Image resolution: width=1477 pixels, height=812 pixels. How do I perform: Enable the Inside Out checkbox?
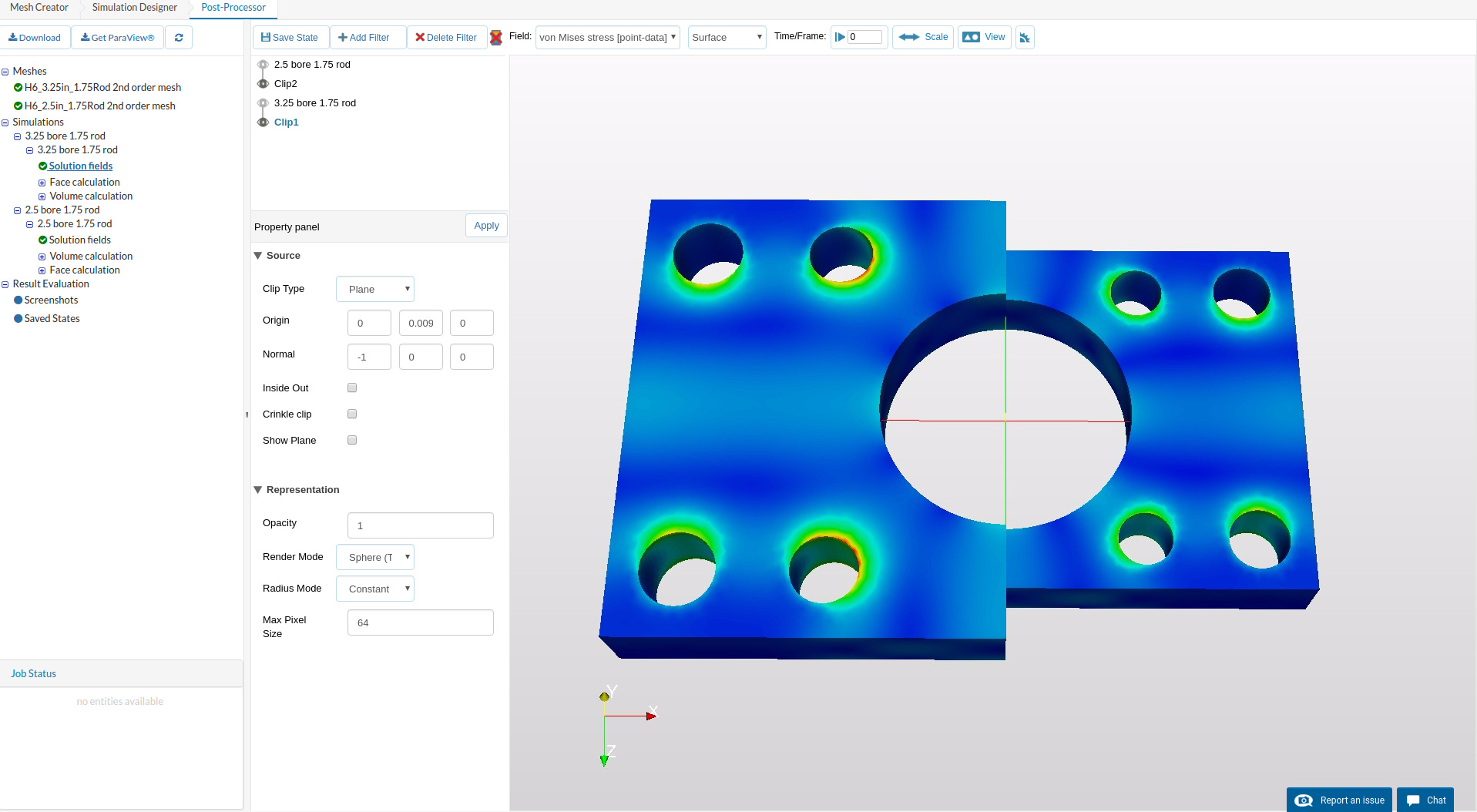pos(352,388)
